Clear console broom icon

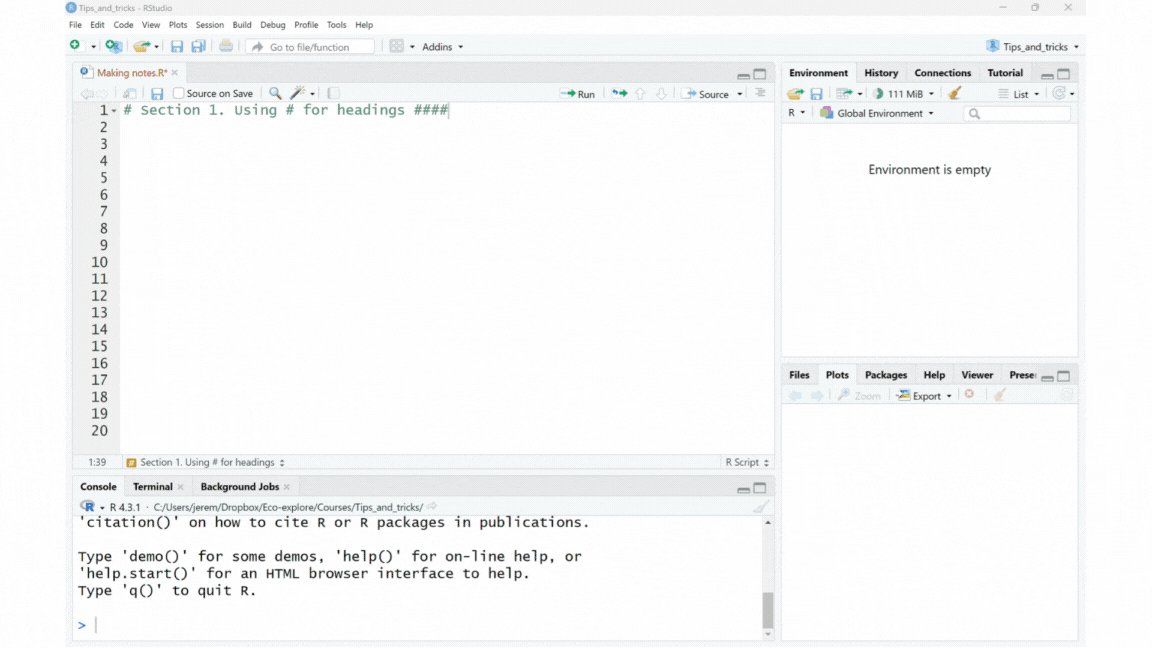pos(760,507)
